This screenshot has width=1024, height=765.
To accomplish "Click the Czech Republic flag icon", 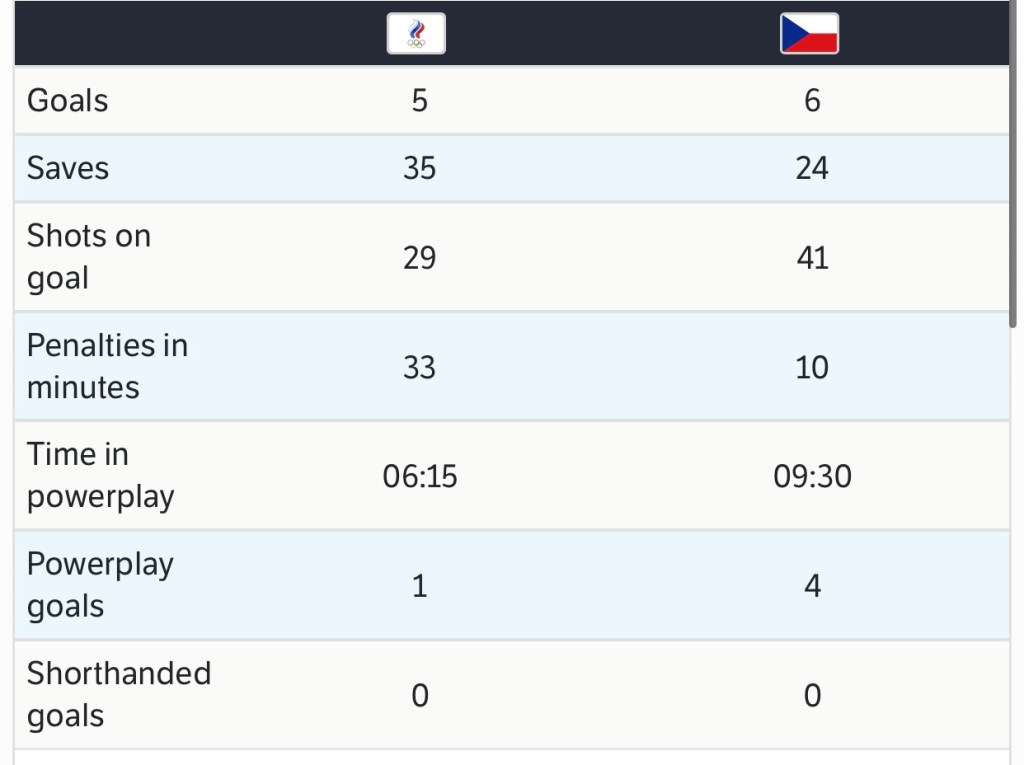I will coord(809,33).
